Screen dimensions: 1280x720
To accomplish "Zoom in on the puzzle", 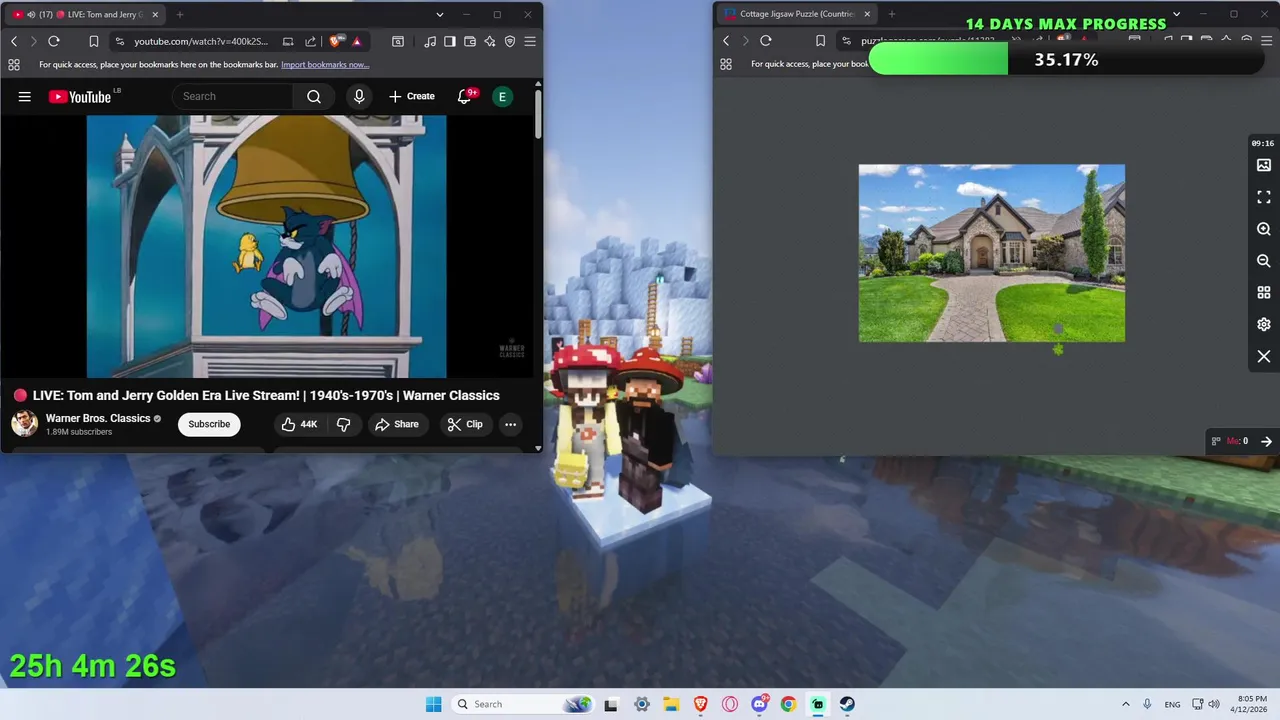I will click(x=1264, y=229).
